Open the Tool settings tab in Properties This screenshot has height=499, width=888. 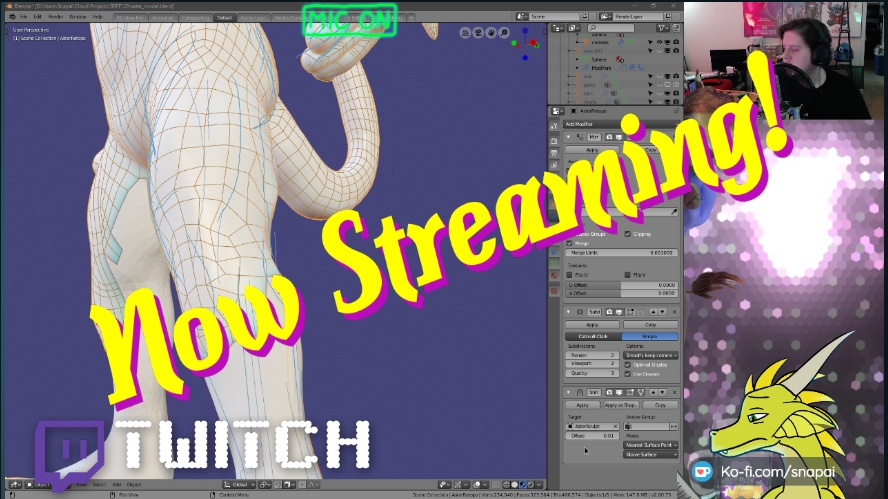554,126
